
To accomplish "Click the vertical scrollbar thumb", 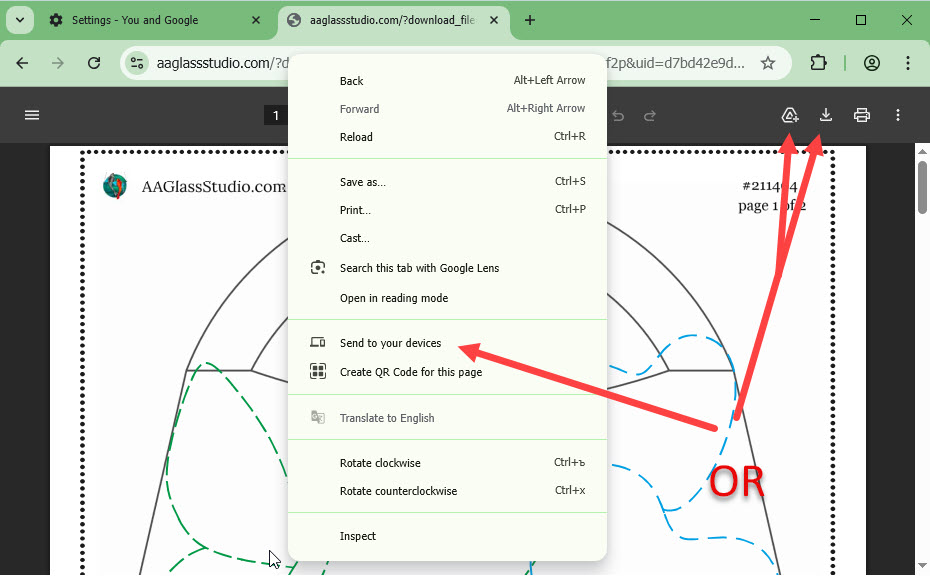I will [922, 185].
